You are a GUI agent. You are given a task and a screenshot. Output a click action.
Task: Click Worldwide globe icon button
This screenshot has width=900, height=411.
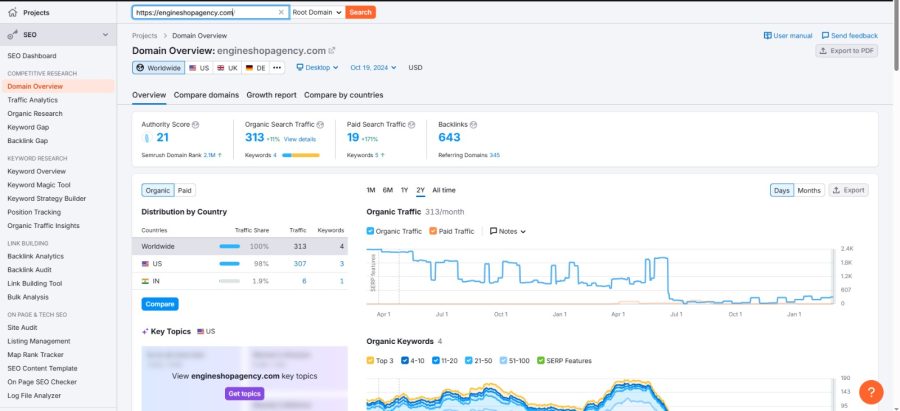[x=158, y=68]
